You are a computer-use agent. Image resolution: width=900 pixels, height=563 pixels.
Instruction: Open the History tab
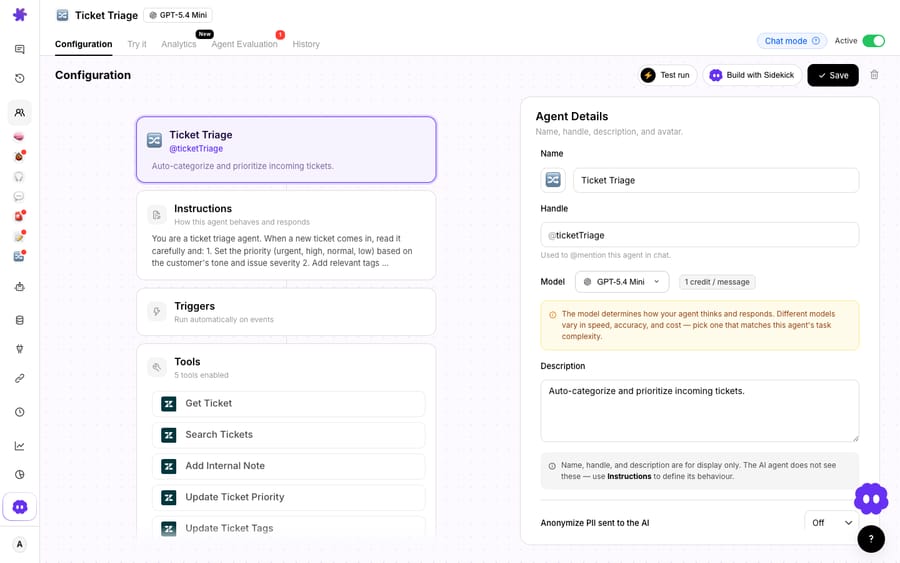coord(306,44)
